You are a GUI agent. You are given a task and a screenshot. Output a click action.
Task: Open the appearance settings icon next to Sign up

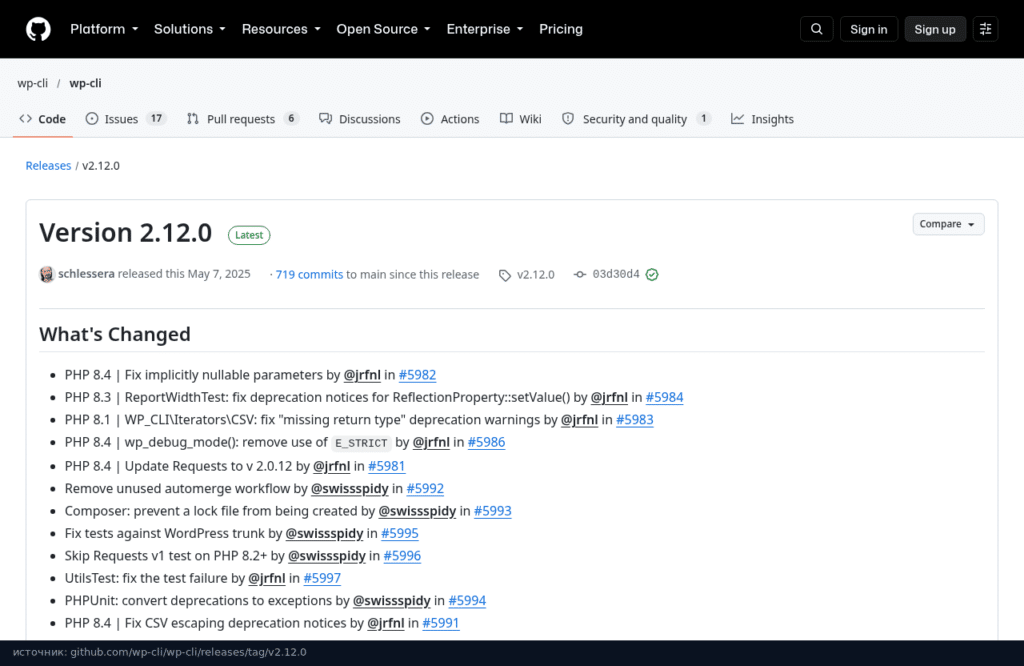tap(985, 29)
